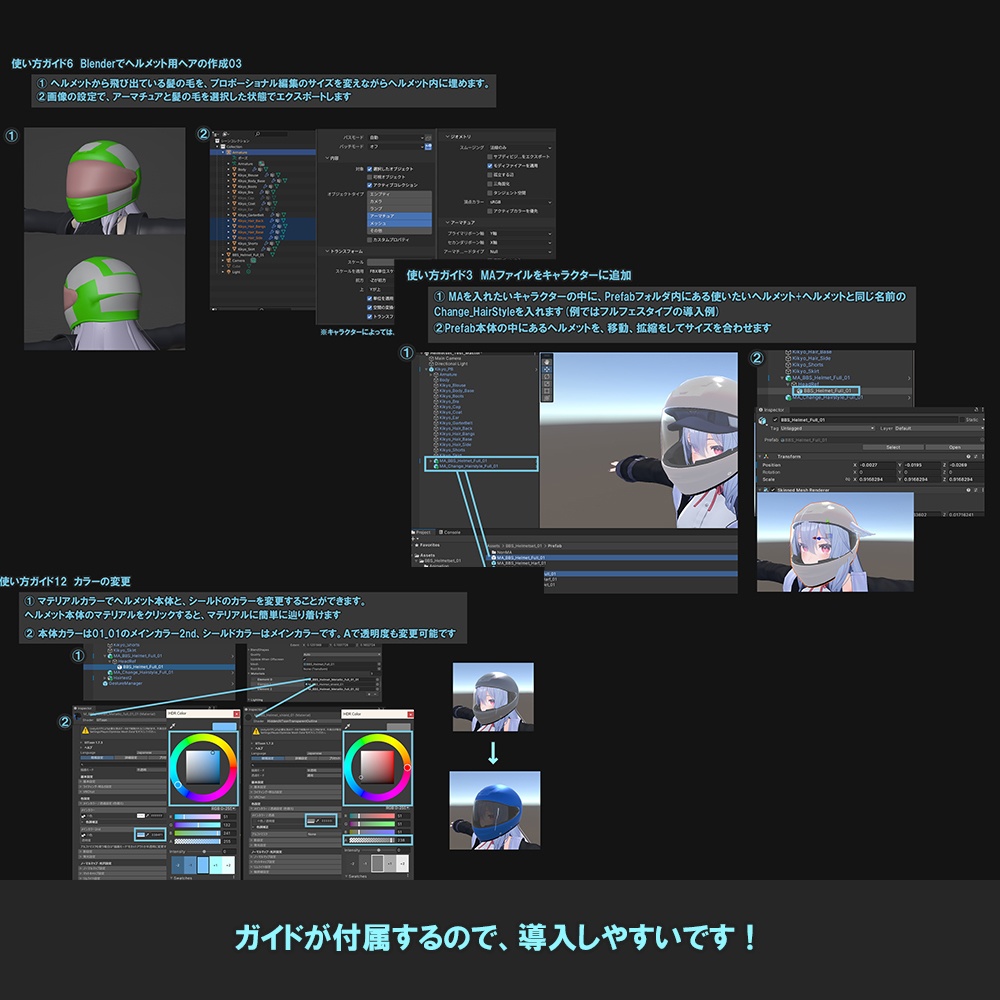Click the Select button in the prefab inspector
Screen dimensions: 1000x1000
tap(894, 447)
